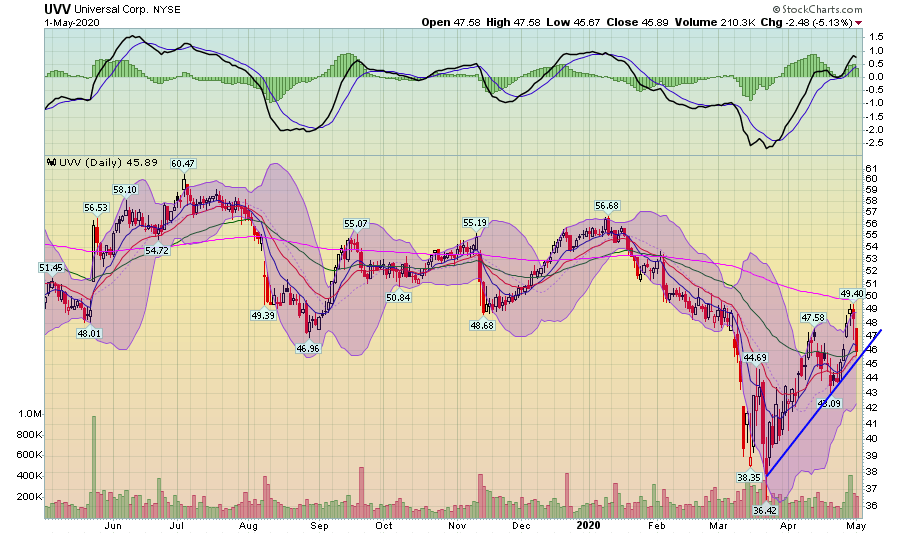Click the 48.68 price label
This screenshot has height=534, width=900.
point(482,325)
